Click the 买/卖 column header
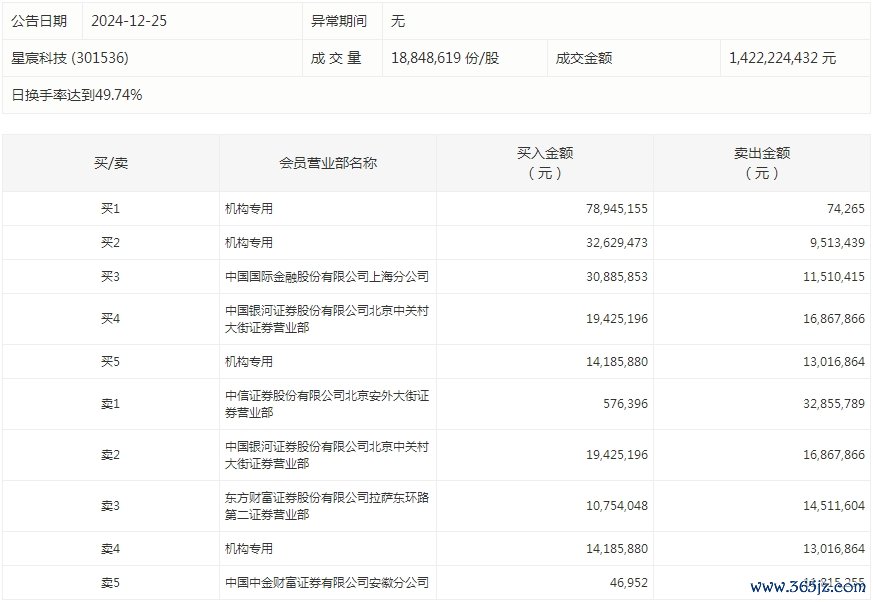Image resolution: width=873 pixels, height=602 pixels. [x=111, y=163]
